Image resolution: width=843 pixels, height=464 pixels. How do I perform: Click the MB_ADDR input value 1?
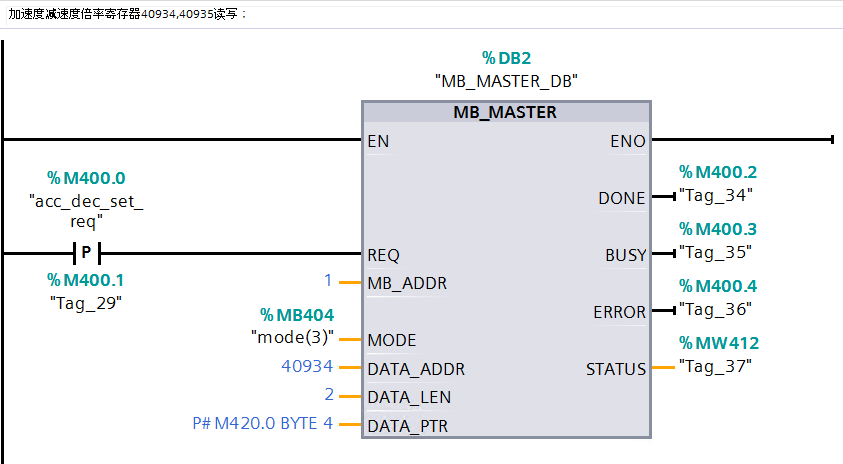coord(327,283)
